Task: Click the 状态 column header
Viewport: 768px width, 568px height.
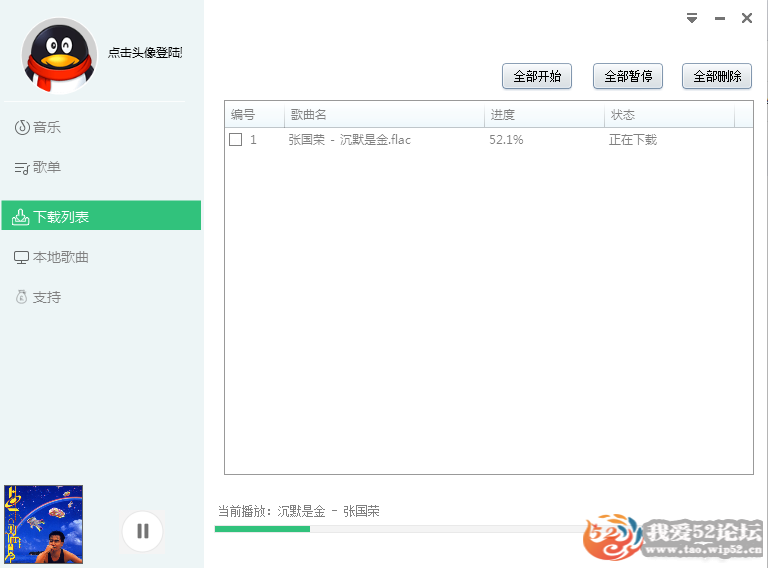Action: 670,115
